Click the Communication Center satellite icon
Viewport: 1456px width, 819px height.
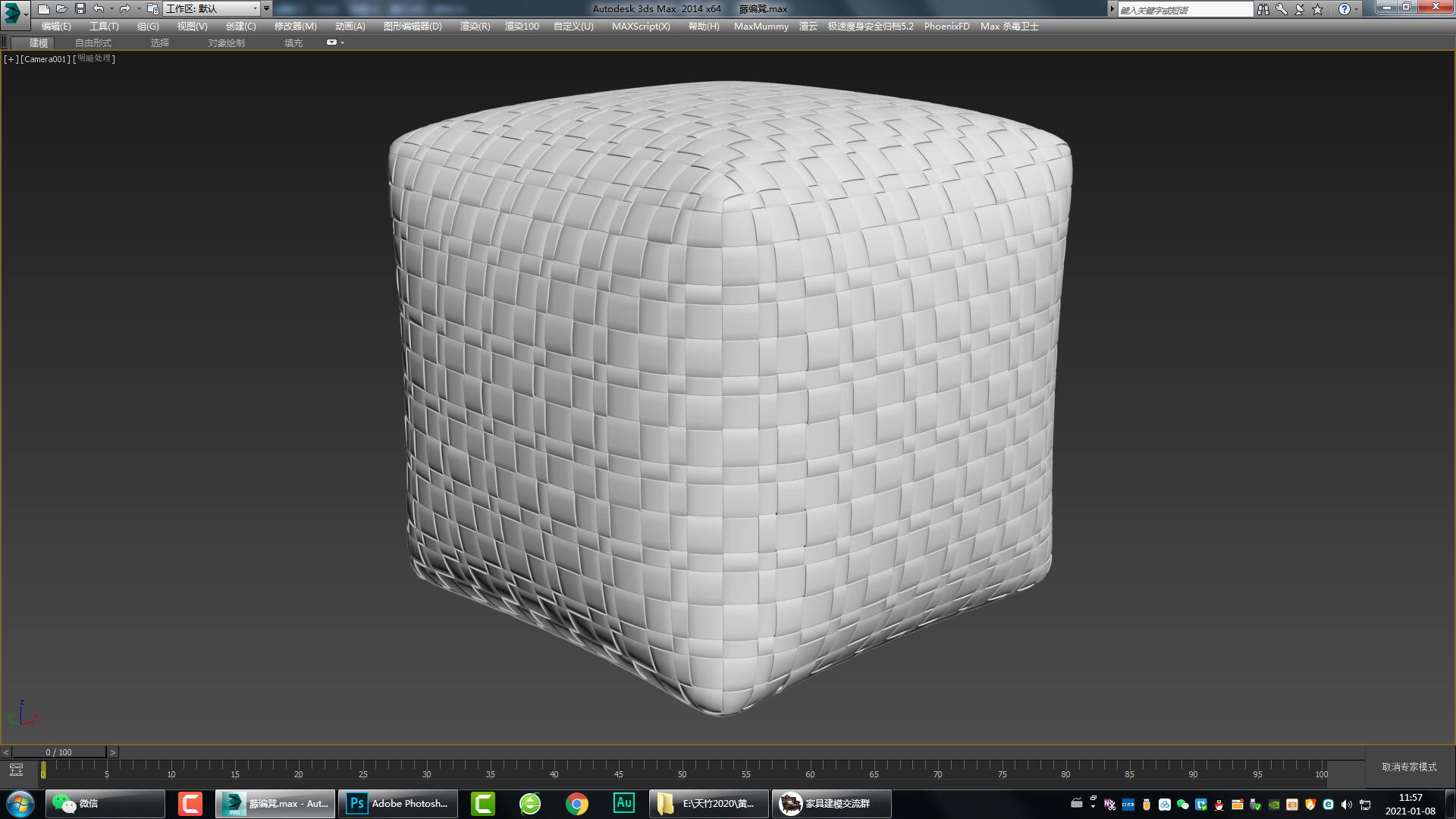click(1299, 9)
